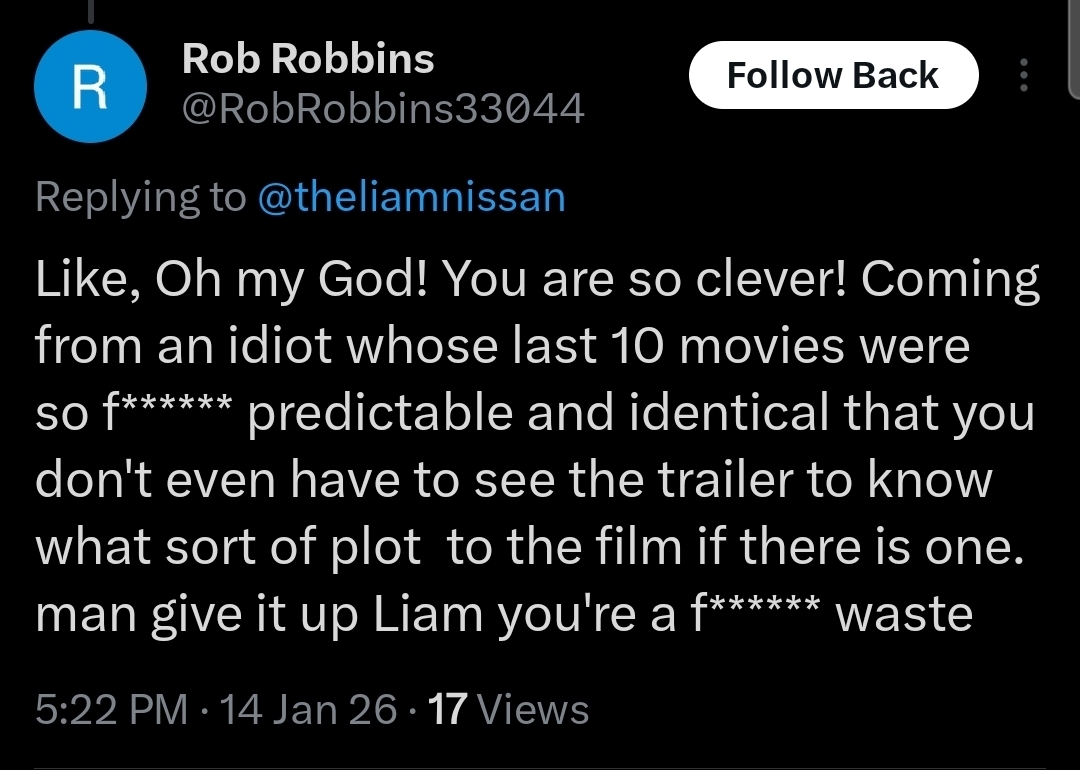
Task: Click the Rob Robbins display name
Action: (308, 59)
